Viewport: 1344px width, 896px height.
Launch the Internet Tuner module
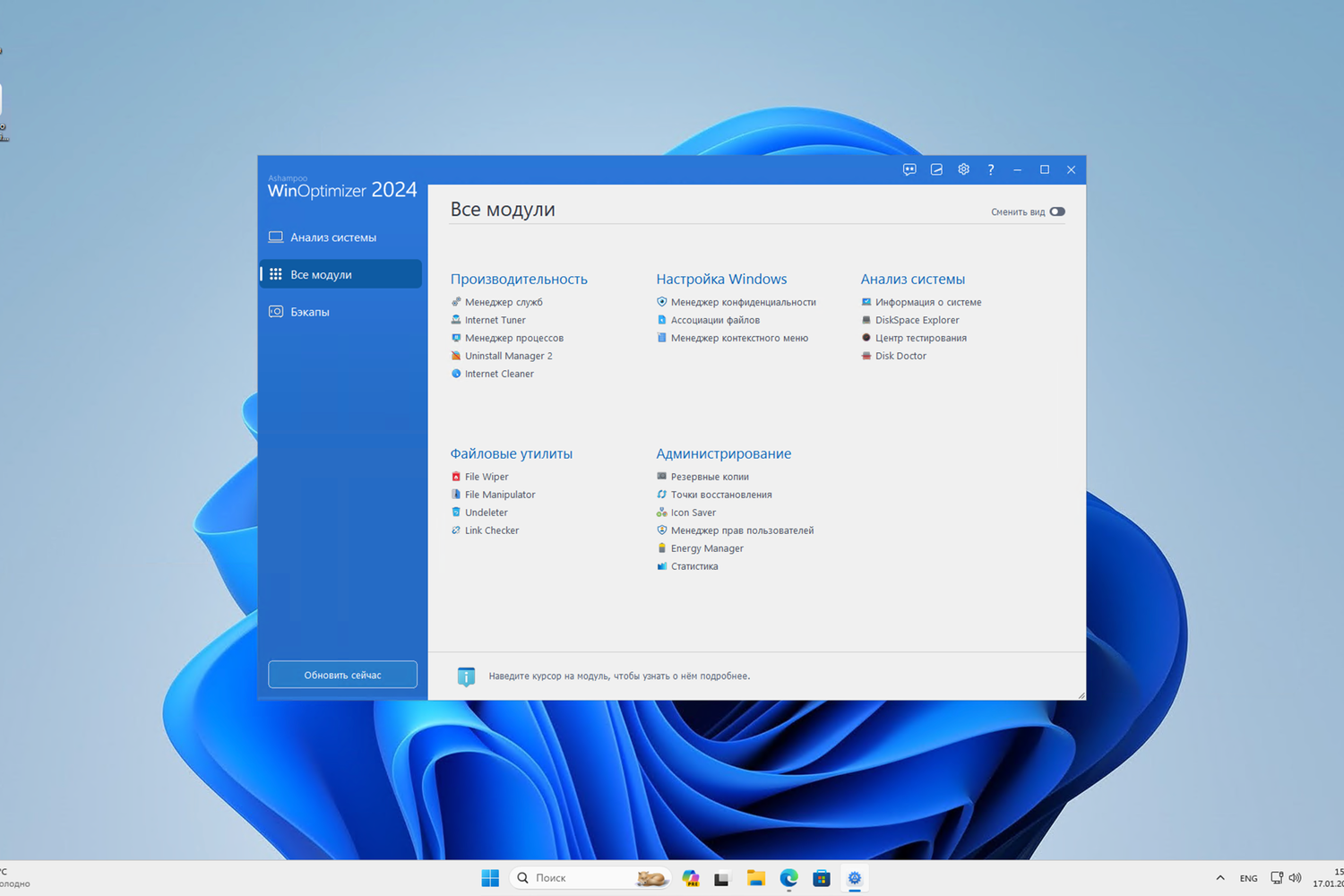tap(495, 320)
